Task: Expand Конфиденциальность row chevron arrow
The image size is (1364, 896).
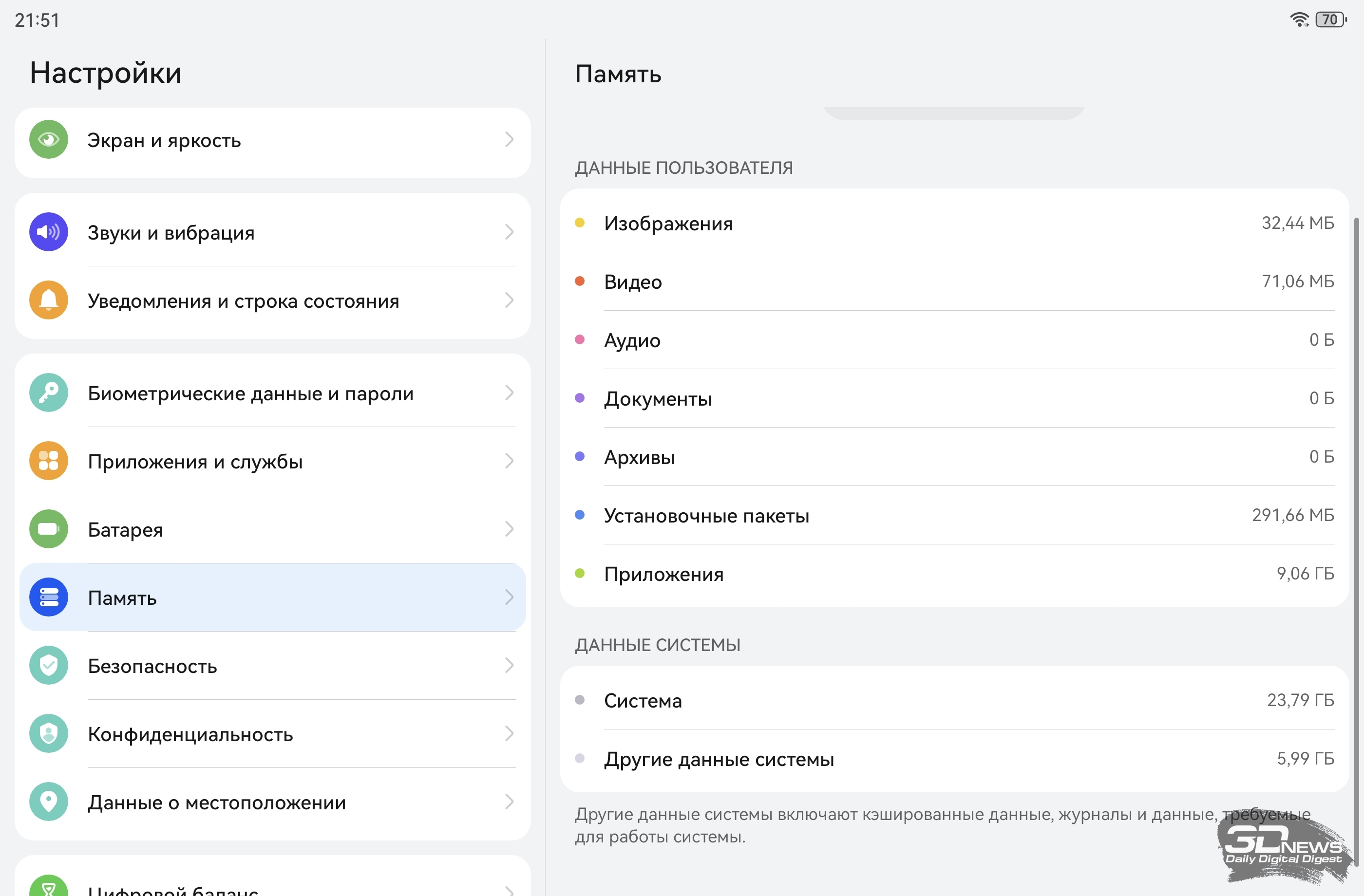Action: pos(509,734)
